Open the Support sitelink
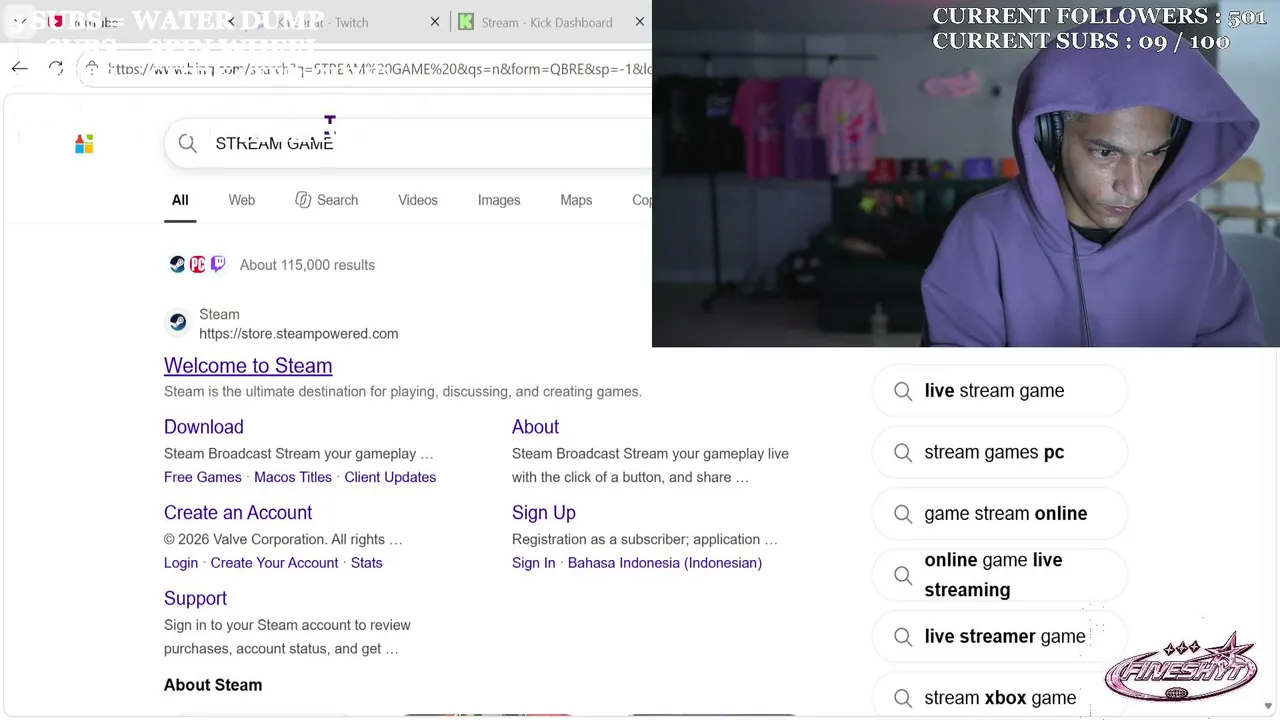The height and width of the screenshot is (720, 1280). (195, 598)
